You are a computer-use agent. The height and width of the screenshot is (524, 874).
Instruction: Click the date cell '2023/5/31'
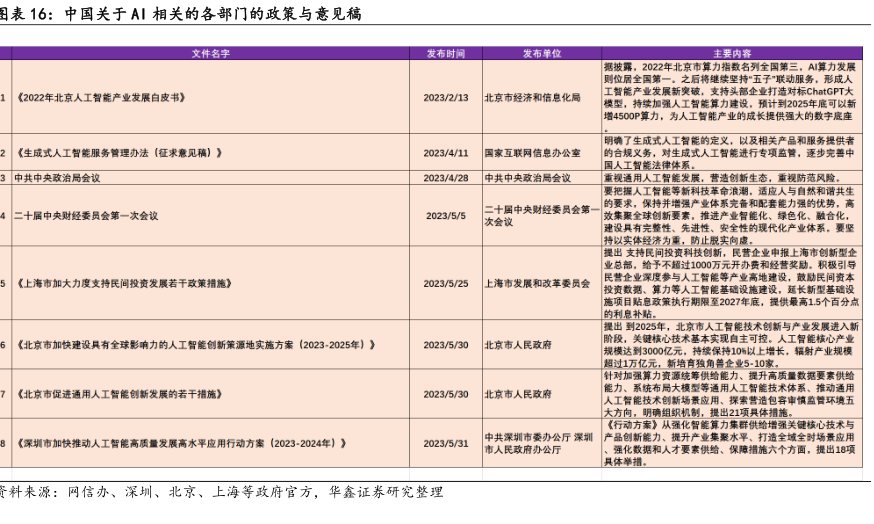445,443
